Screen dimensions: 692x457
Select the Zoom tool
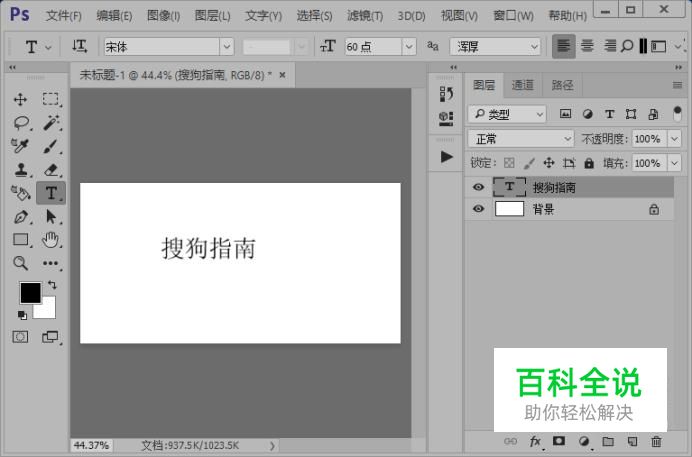click(x=20, y=263)
